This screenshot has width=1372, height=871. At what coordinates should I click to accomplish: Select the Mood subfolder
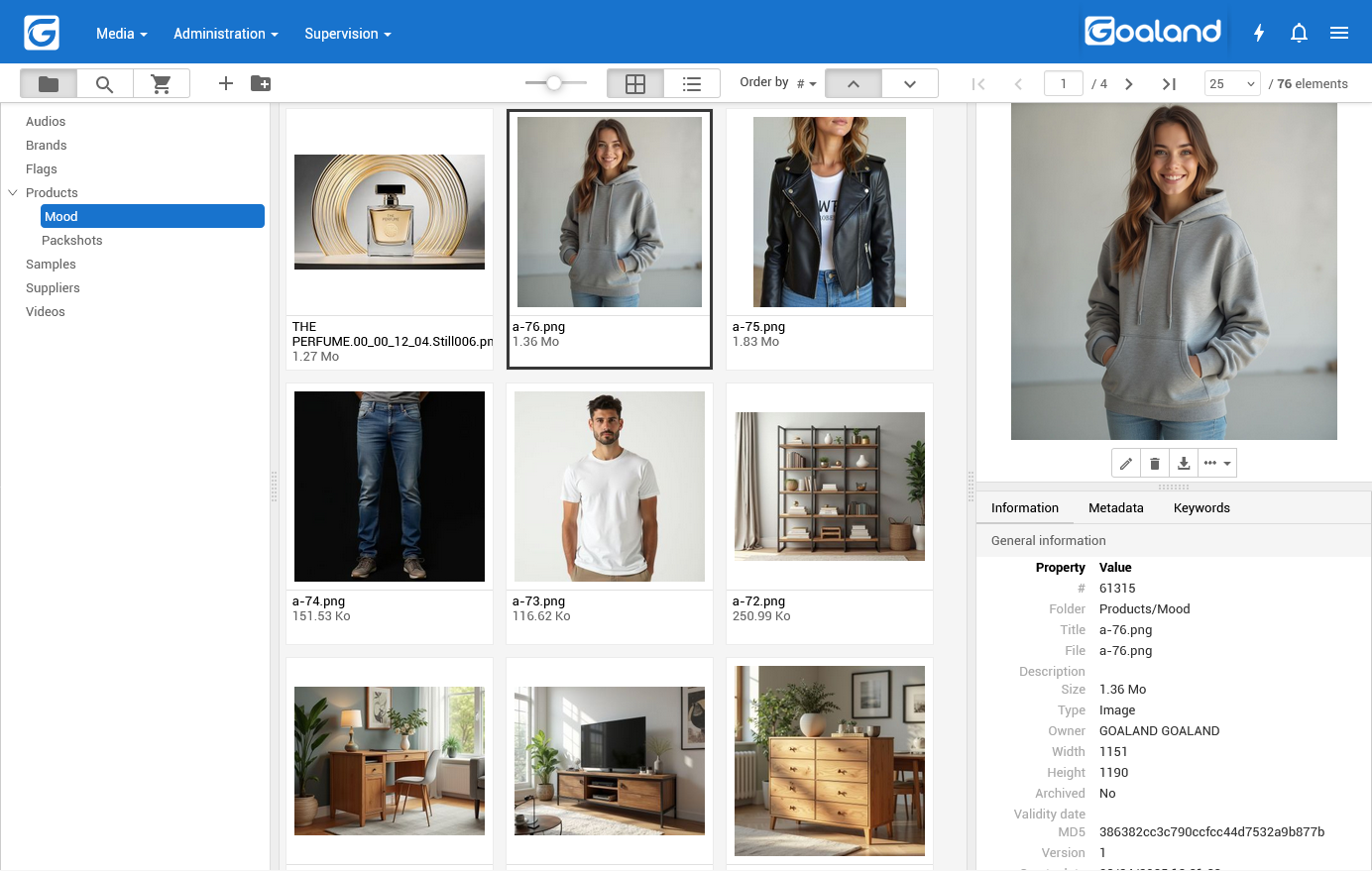point(153,216)
